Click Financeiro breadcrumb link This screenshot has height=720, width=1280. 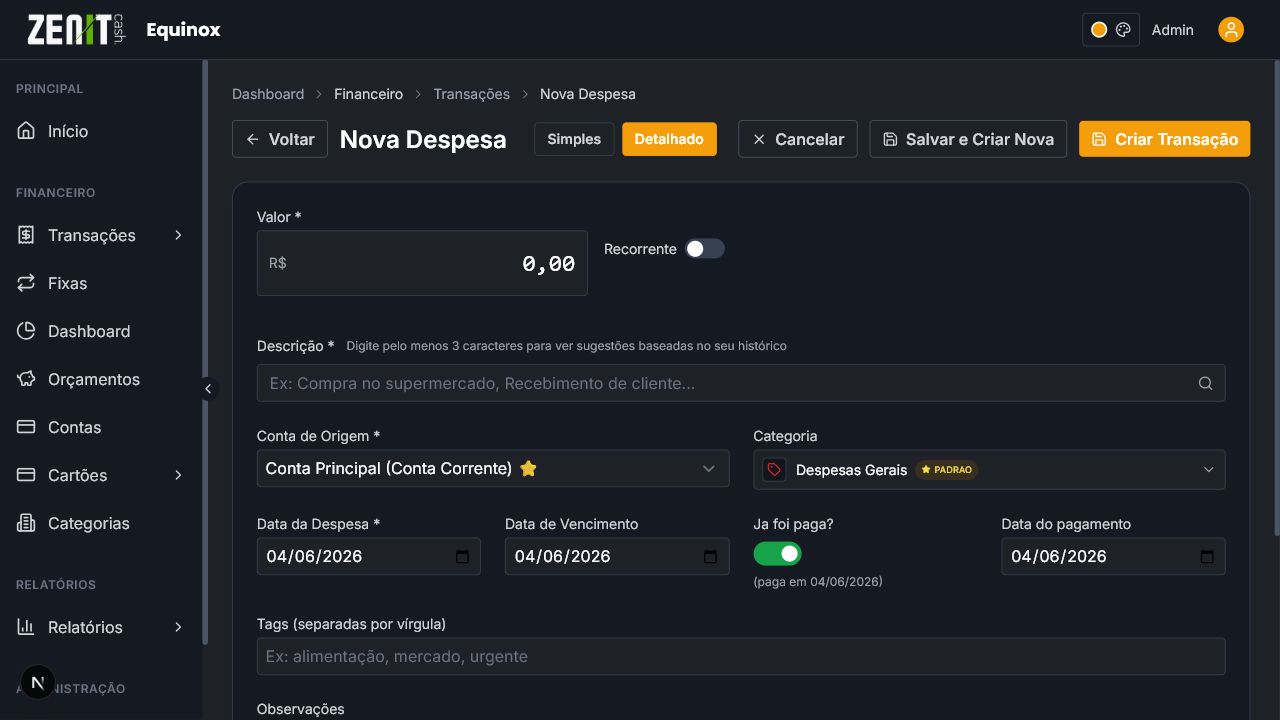[x=368, y=94]
